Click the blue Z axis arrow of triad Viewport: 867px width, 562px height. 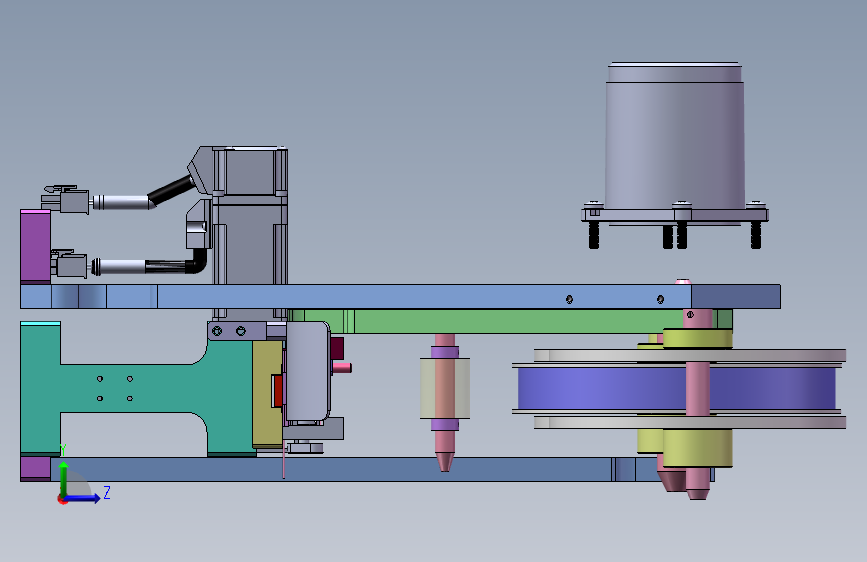point(83,498)
